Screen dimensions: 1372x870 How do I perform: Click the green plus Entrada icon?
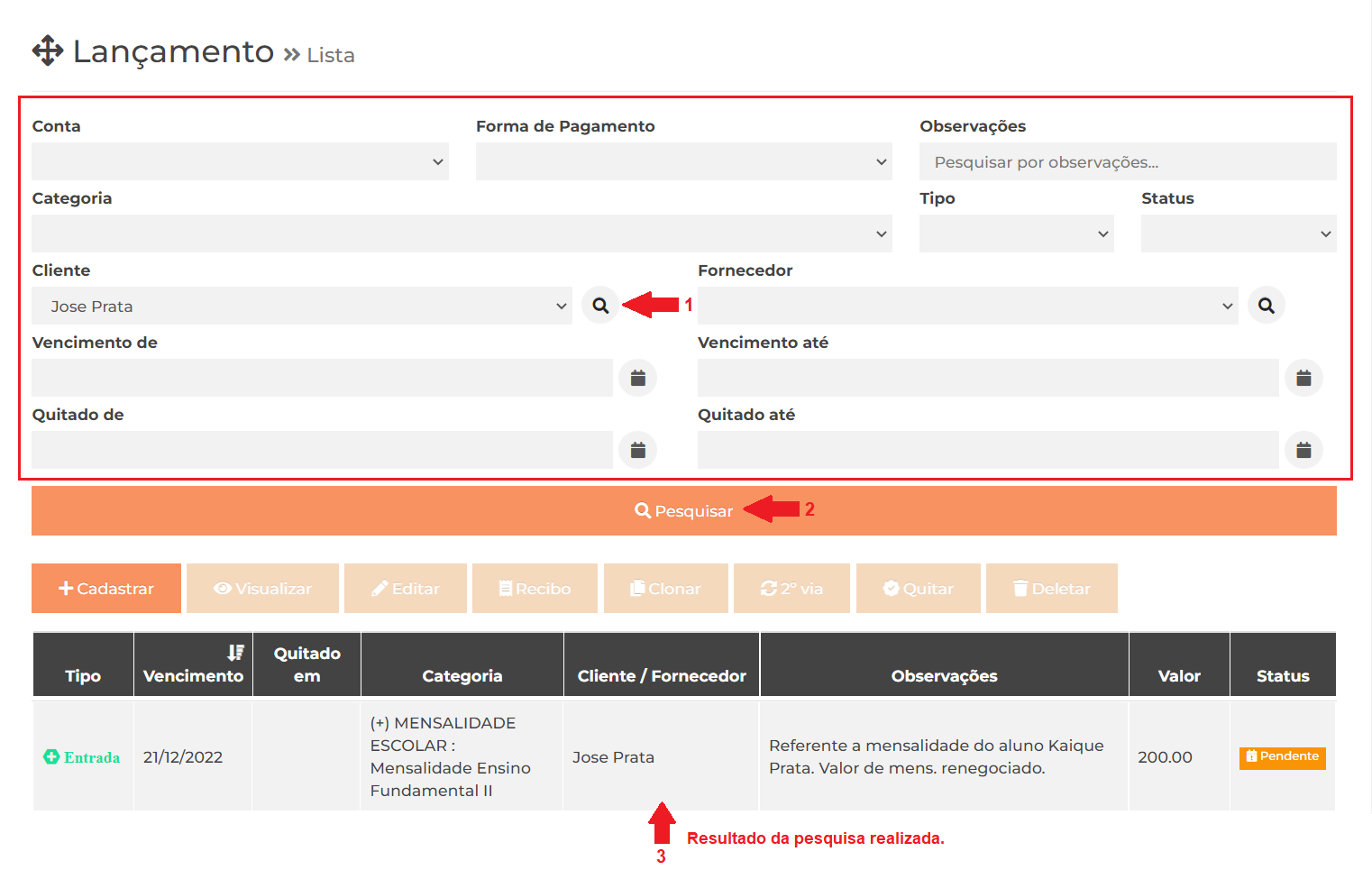(x=51, y=756)
